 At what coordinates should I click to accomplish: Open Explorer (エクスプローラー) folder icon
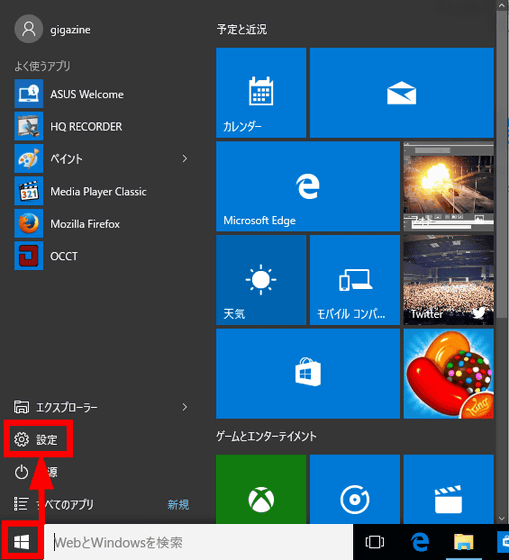pyautogui.click(x=21, y=407)
